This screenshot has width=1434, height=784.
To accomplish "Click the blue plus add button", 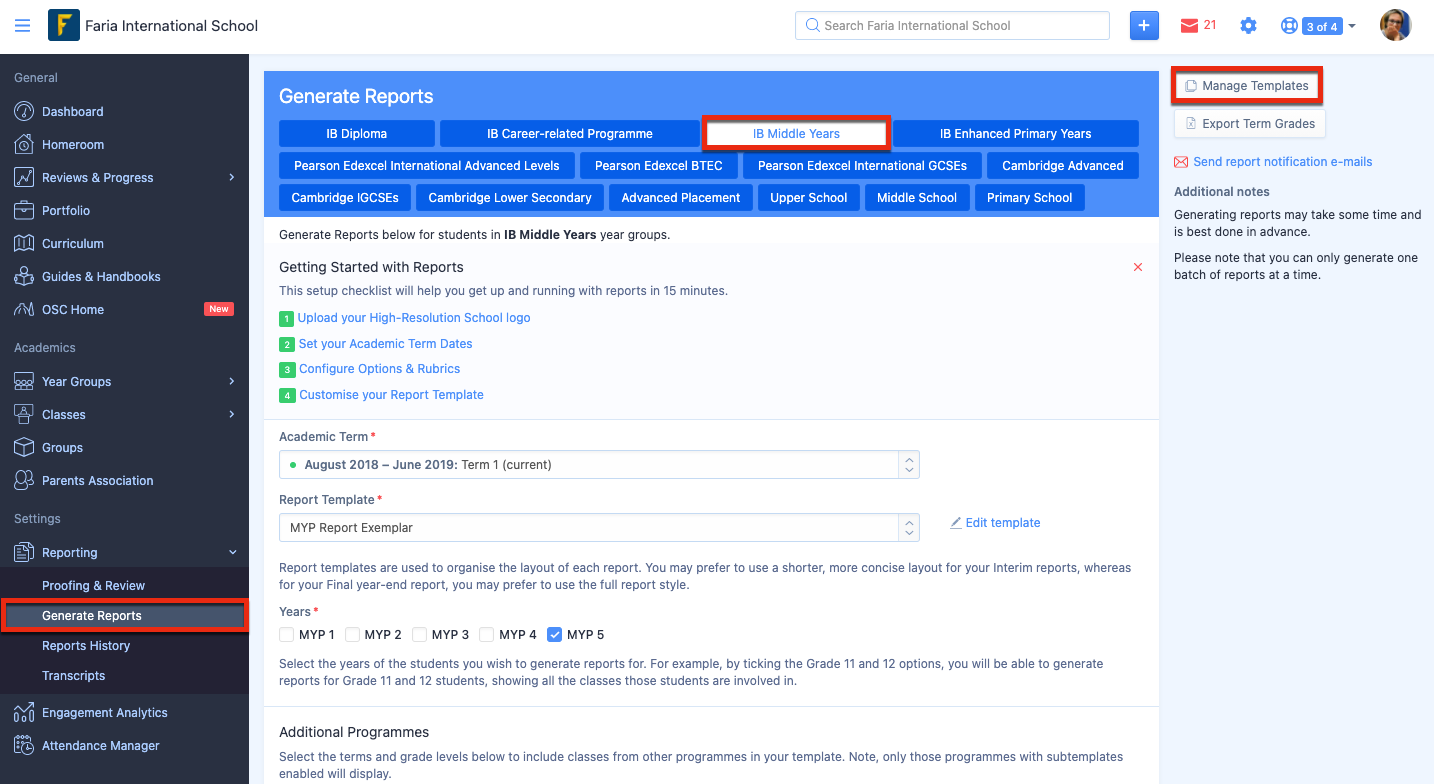I will [x=1144, y=25].
